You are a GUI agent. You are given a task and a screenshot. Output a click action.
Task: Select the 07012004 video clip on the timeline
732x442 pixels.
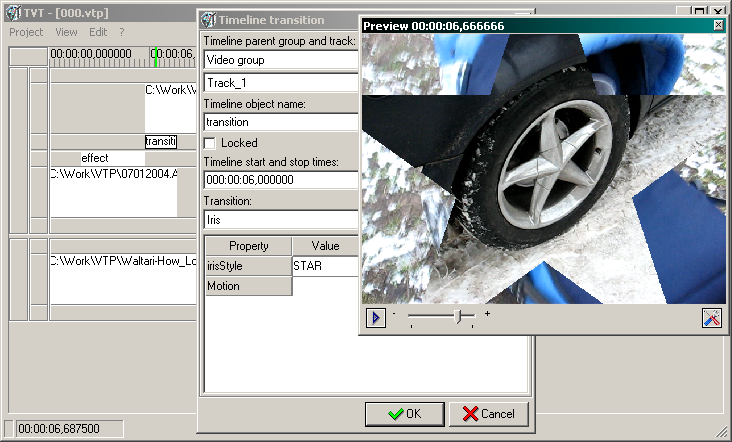coord(113,192)
